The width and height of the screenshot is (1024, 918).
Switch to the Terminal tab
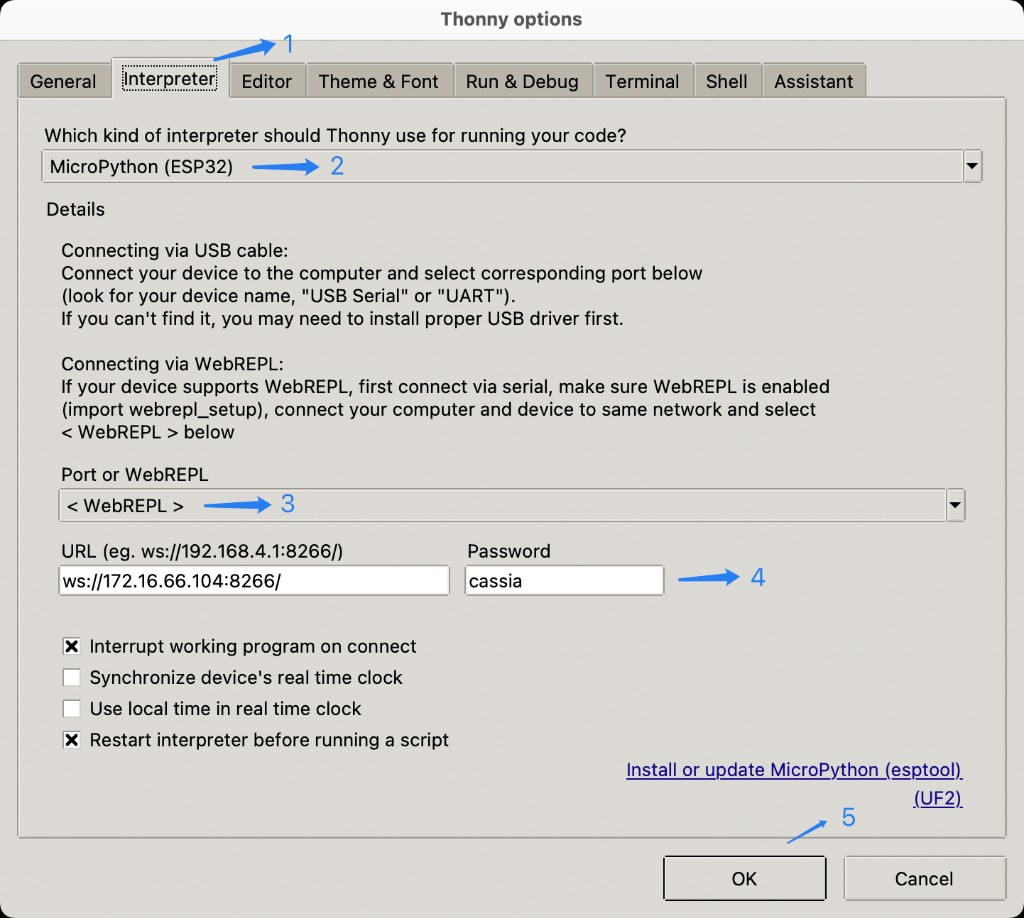[642, 82]
